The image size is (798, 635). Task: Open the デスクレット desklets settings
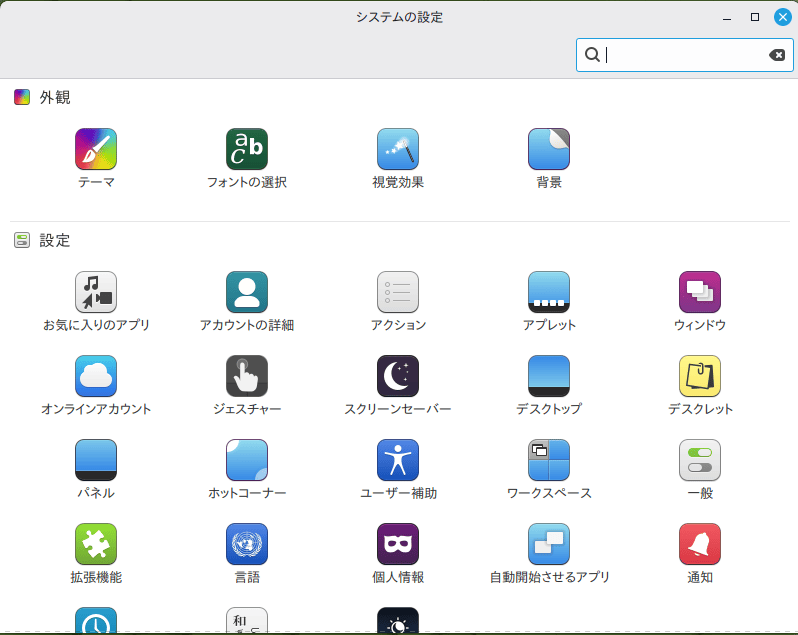[x=700, y=376]
